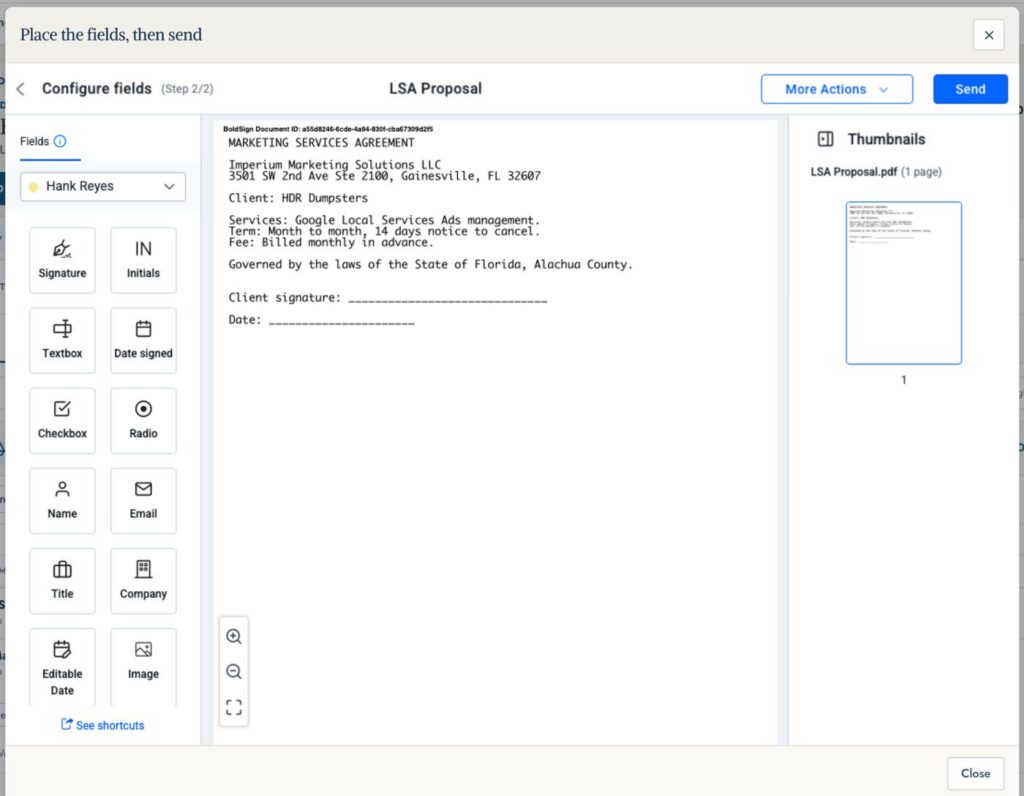The width and height of the screenshot is (1024, 796).
Task: Click the LSA Proposal title text
Action: [x=435, y=89]
